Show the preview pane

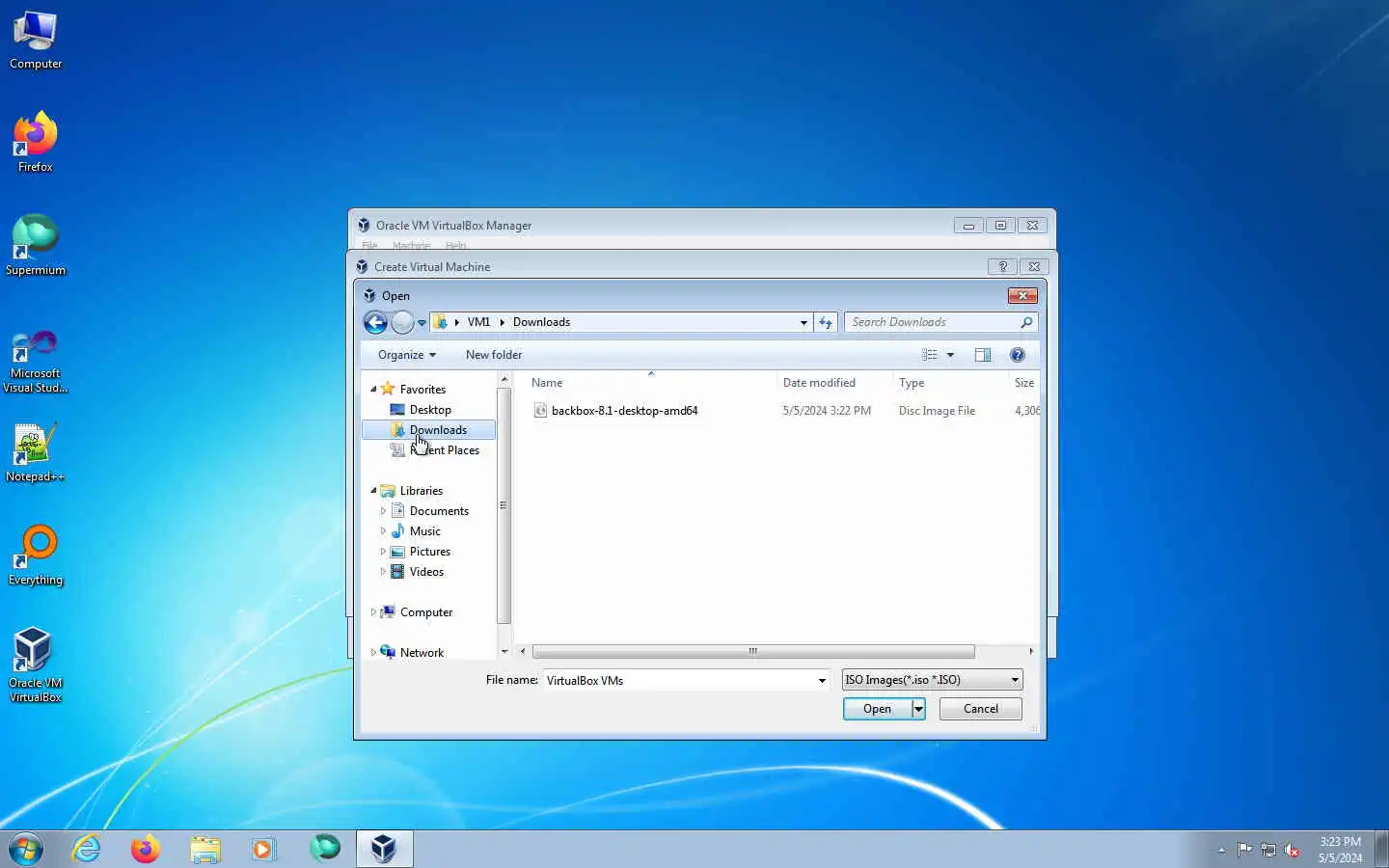point(982,355)
